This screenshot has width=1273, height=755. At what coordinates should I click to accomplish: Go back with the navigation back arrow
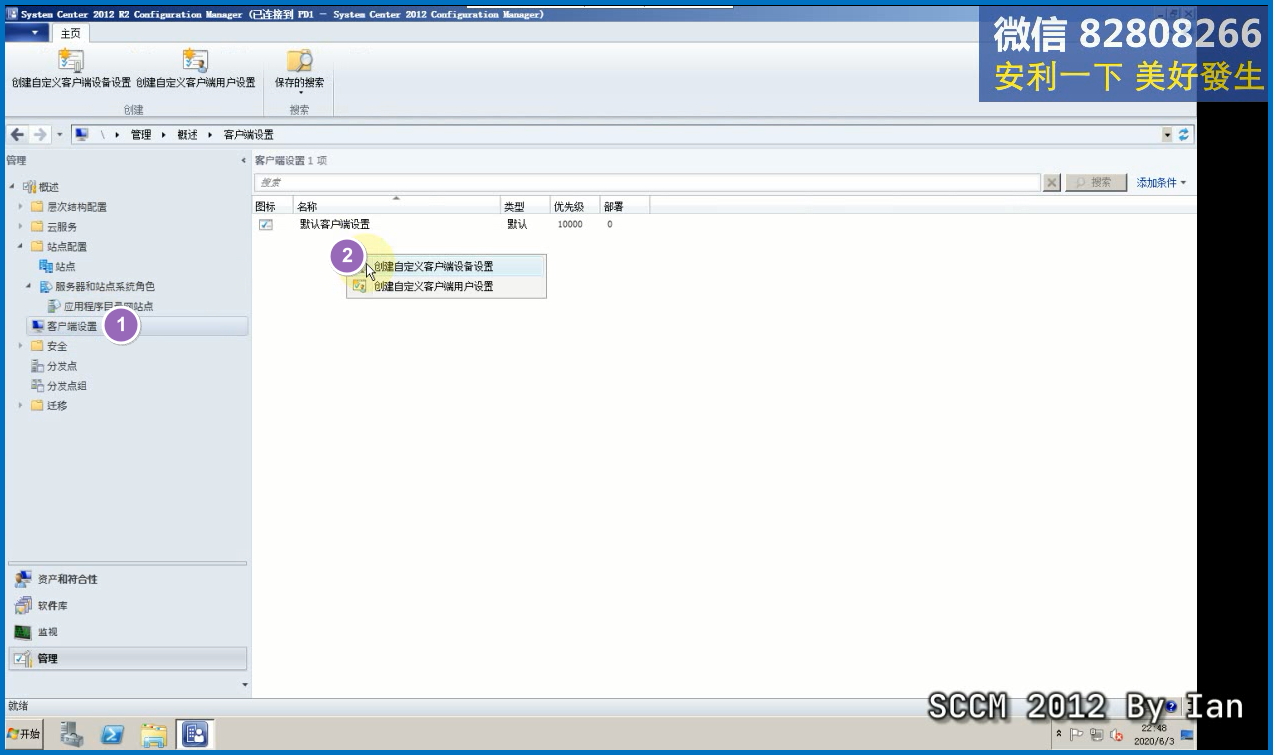(x=18, y=135)
